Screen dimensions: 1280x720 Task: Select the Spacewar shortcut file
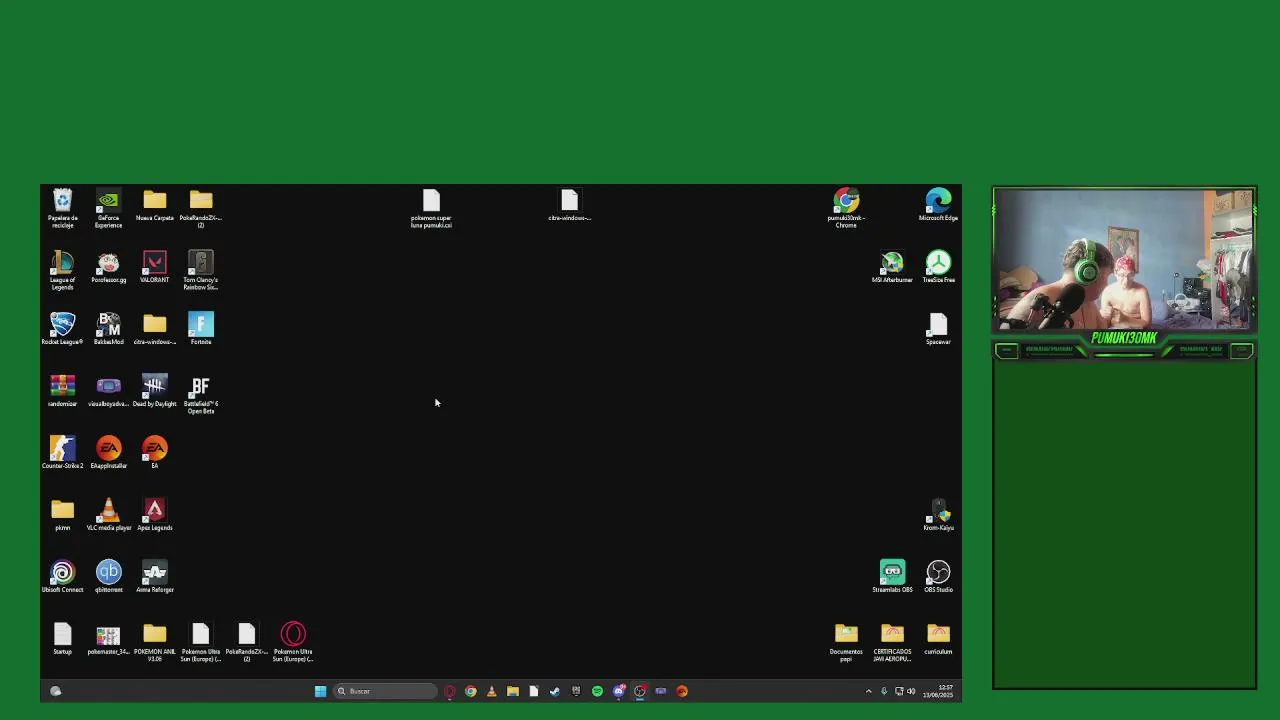pos(938,329)
